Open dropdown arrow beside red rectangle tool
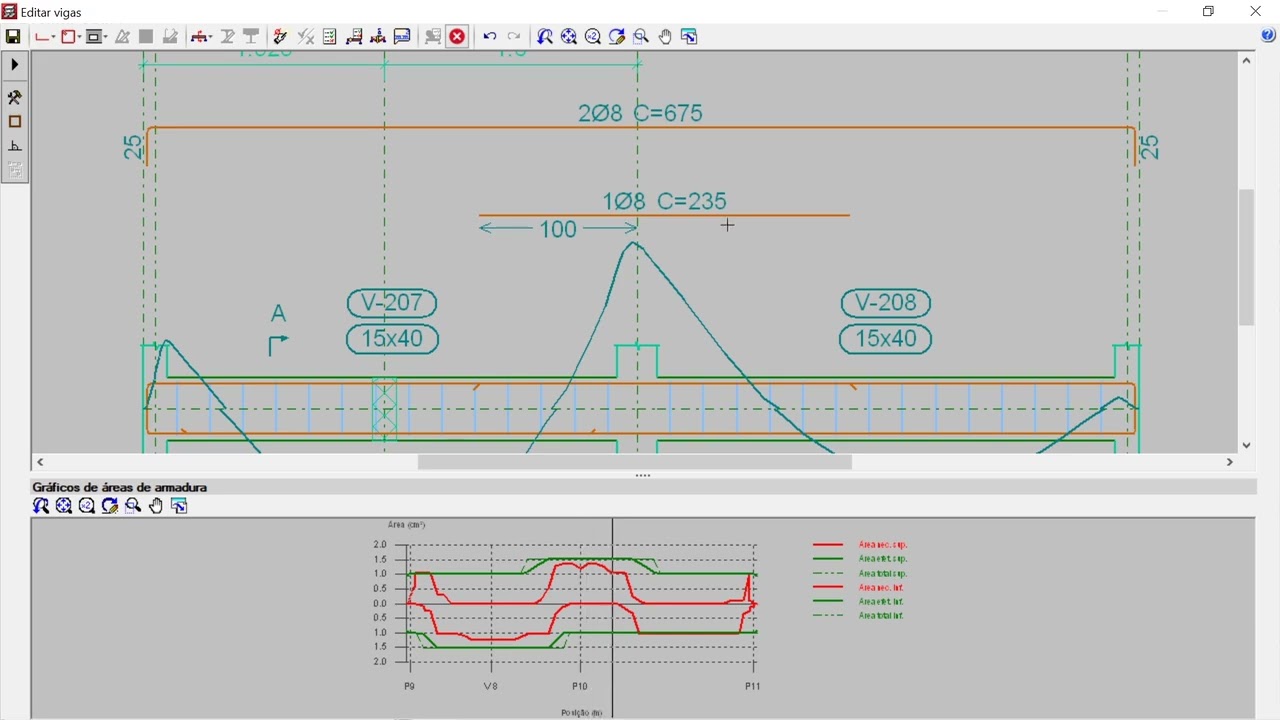 (x=78, y=38)
